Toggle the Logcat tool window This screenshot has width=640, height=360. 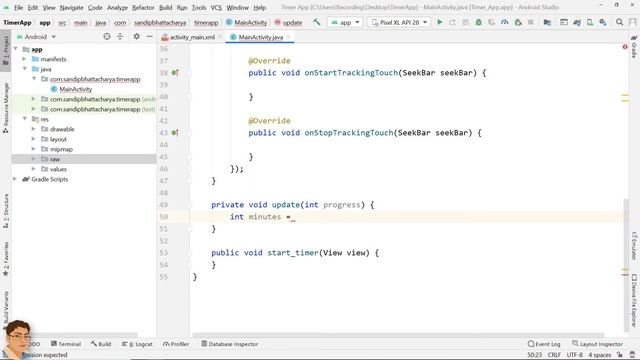pos(137,344)
